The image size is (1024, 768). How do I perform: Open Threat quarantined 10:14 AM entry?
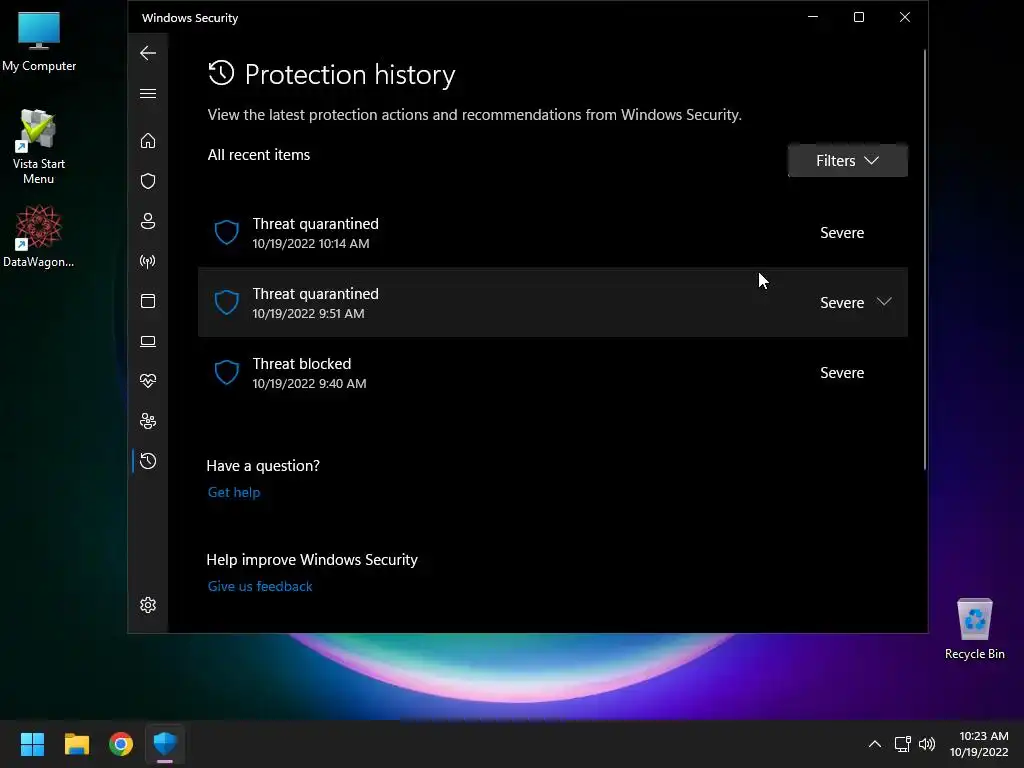click(552, 232)
